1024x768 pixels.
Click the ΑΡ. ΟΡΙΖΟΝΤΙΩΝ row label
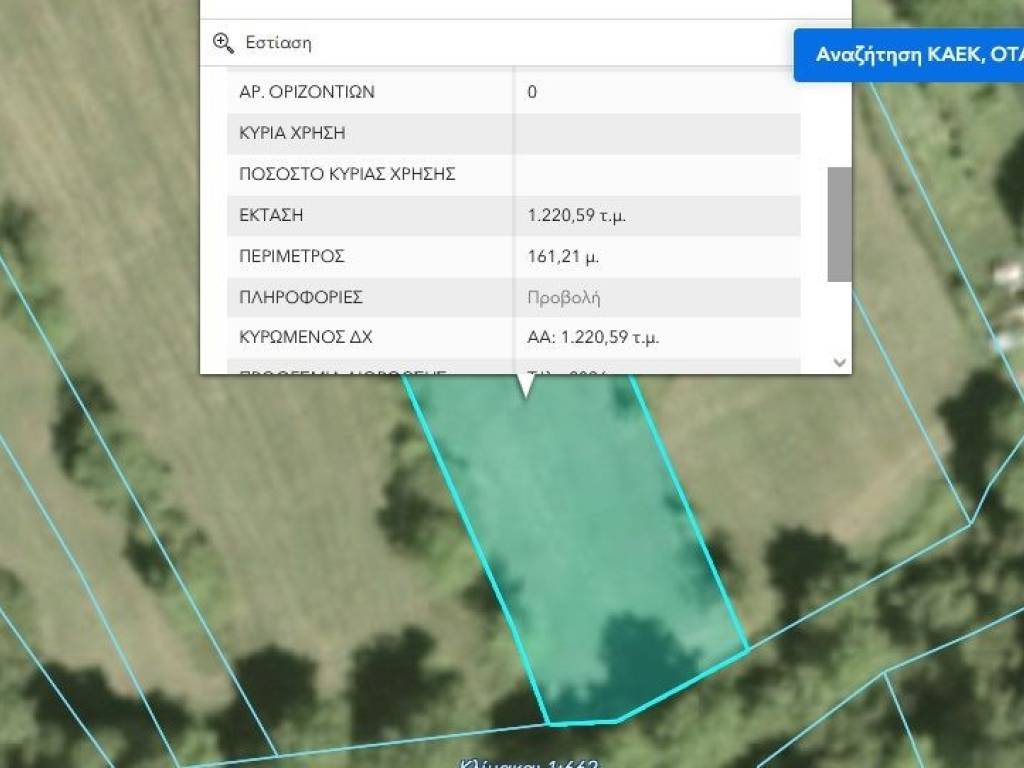tap(307, 92)
